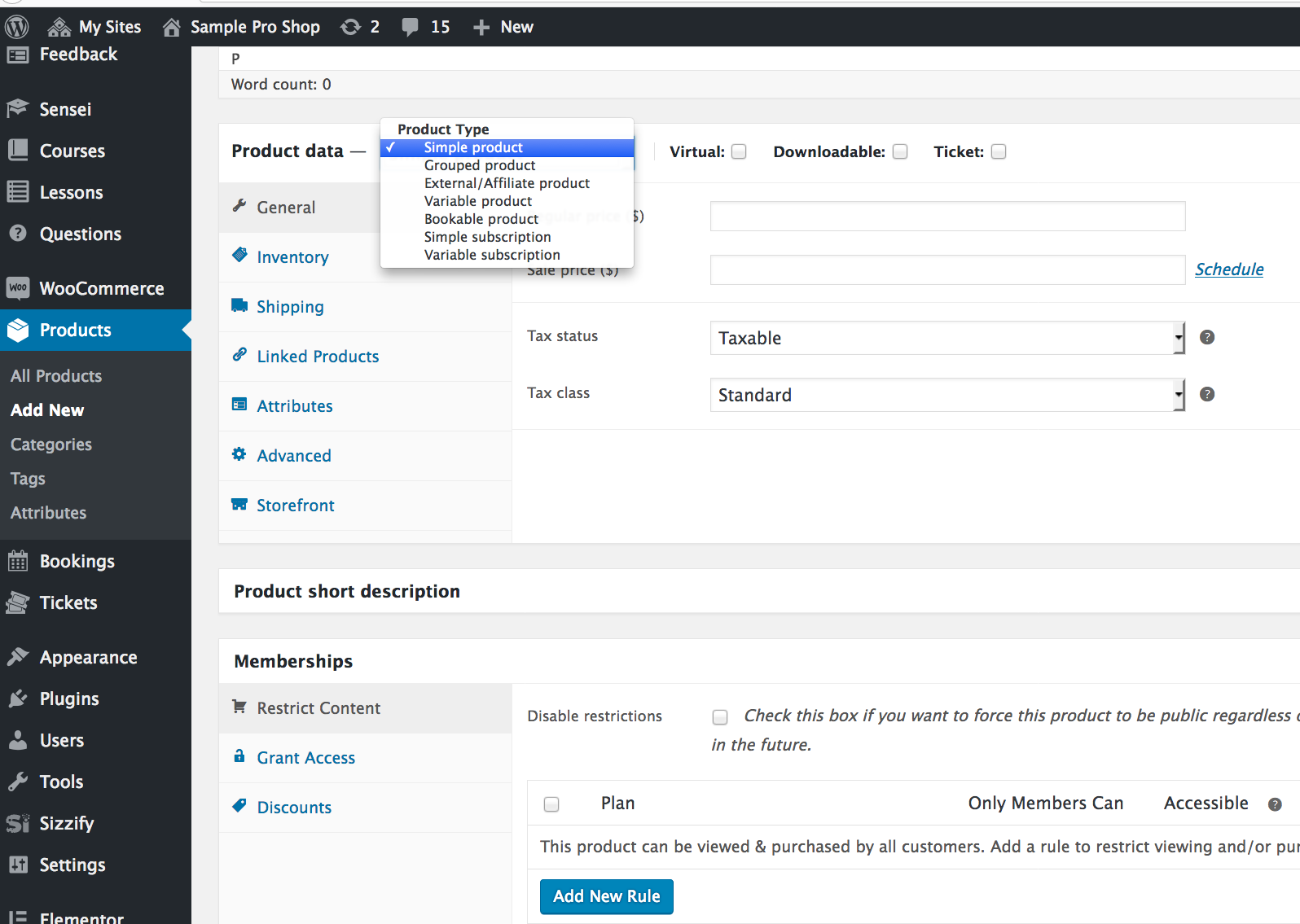Tick the Plan header select-all checkbox
The image size is (1300, 924).
(x=551, y=804)
